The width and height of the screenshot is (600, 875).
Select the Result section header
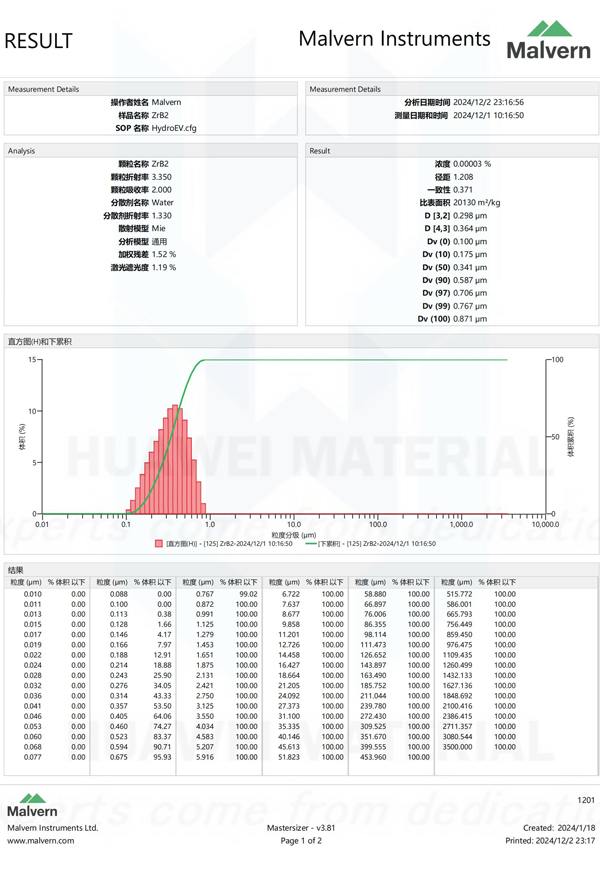pyautogui.click(x=320, y=151)
